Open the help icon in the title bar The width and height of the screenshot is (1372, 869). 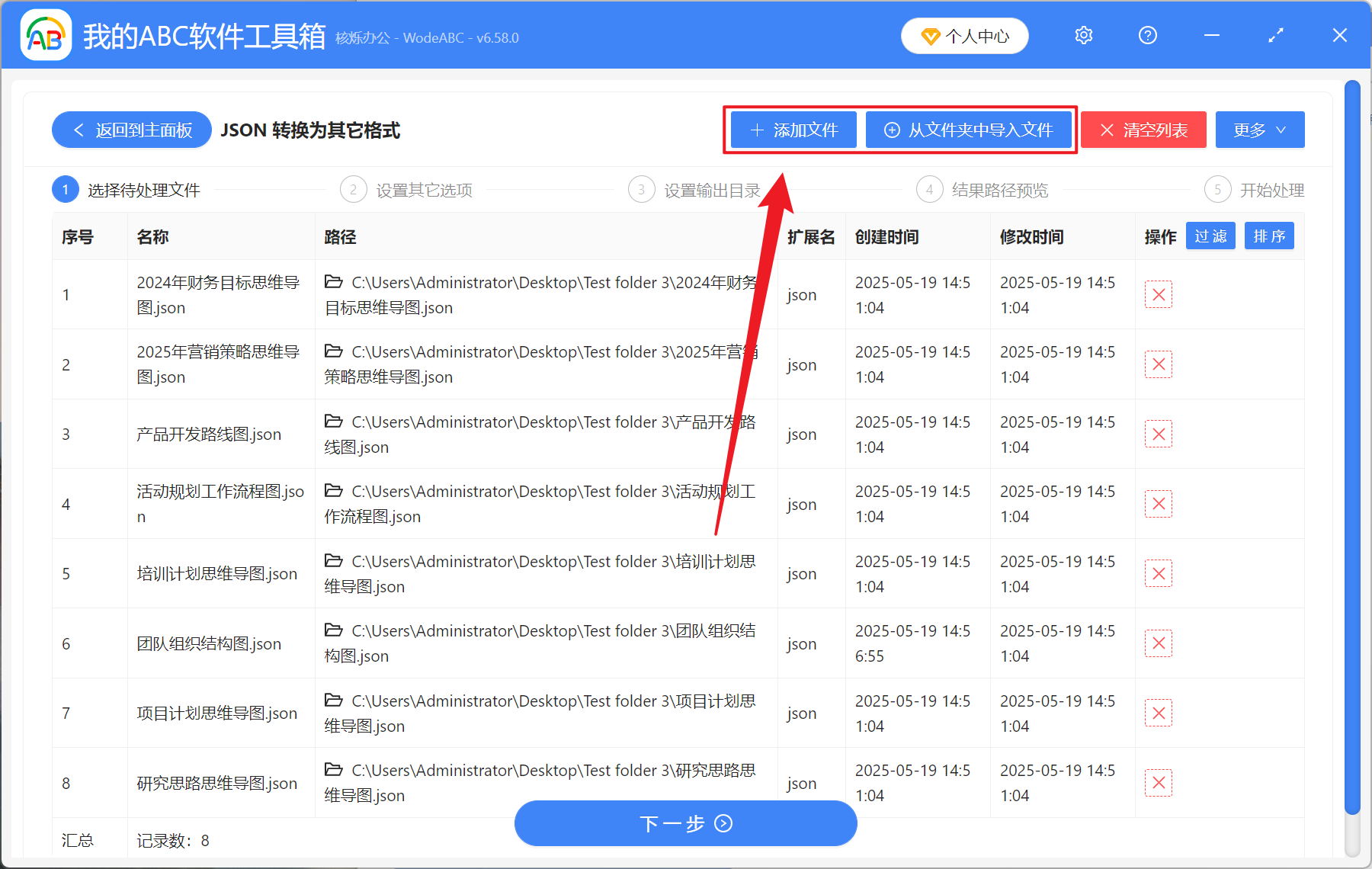tap(1147, 35)
